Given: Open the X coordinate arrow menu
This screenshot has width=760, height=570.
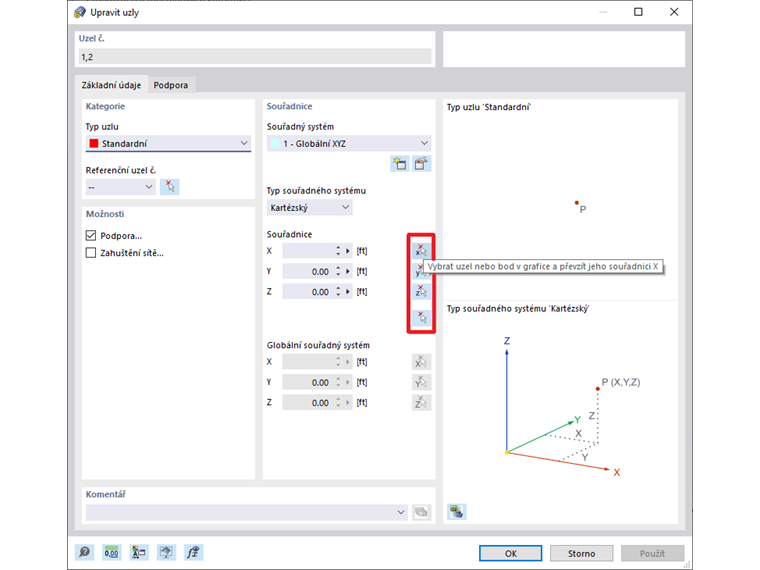Looking at the screenshot, I should tap(348, 251).
